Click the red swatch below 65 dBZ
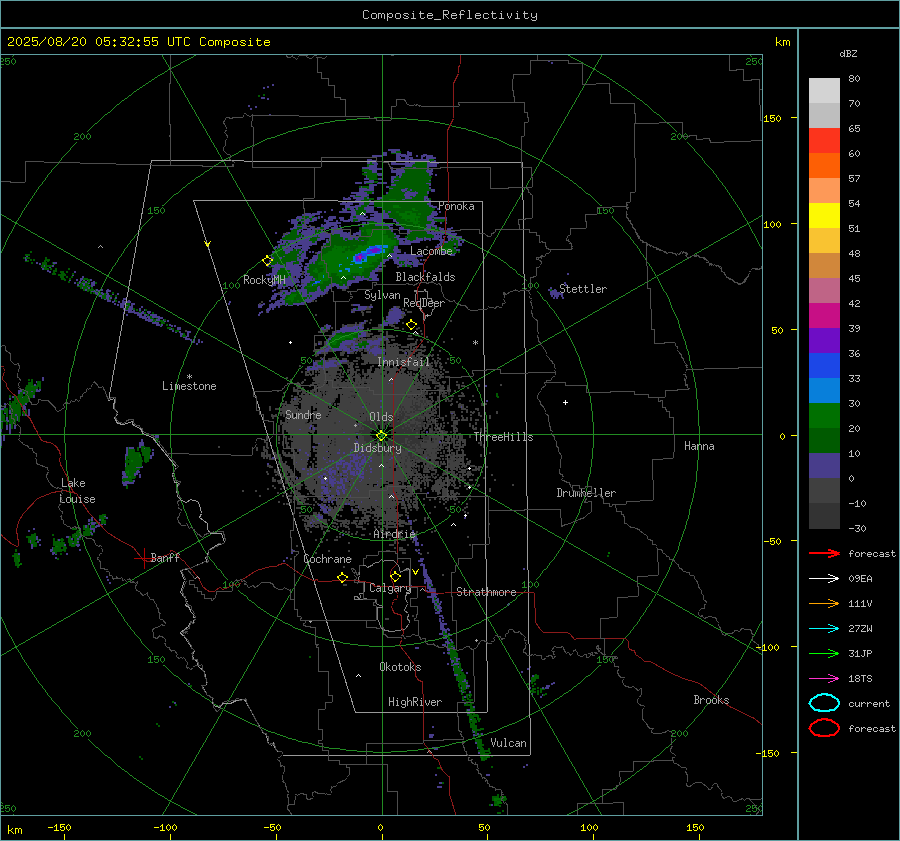Viewport: 900px width, 841px height. point(824,140)
